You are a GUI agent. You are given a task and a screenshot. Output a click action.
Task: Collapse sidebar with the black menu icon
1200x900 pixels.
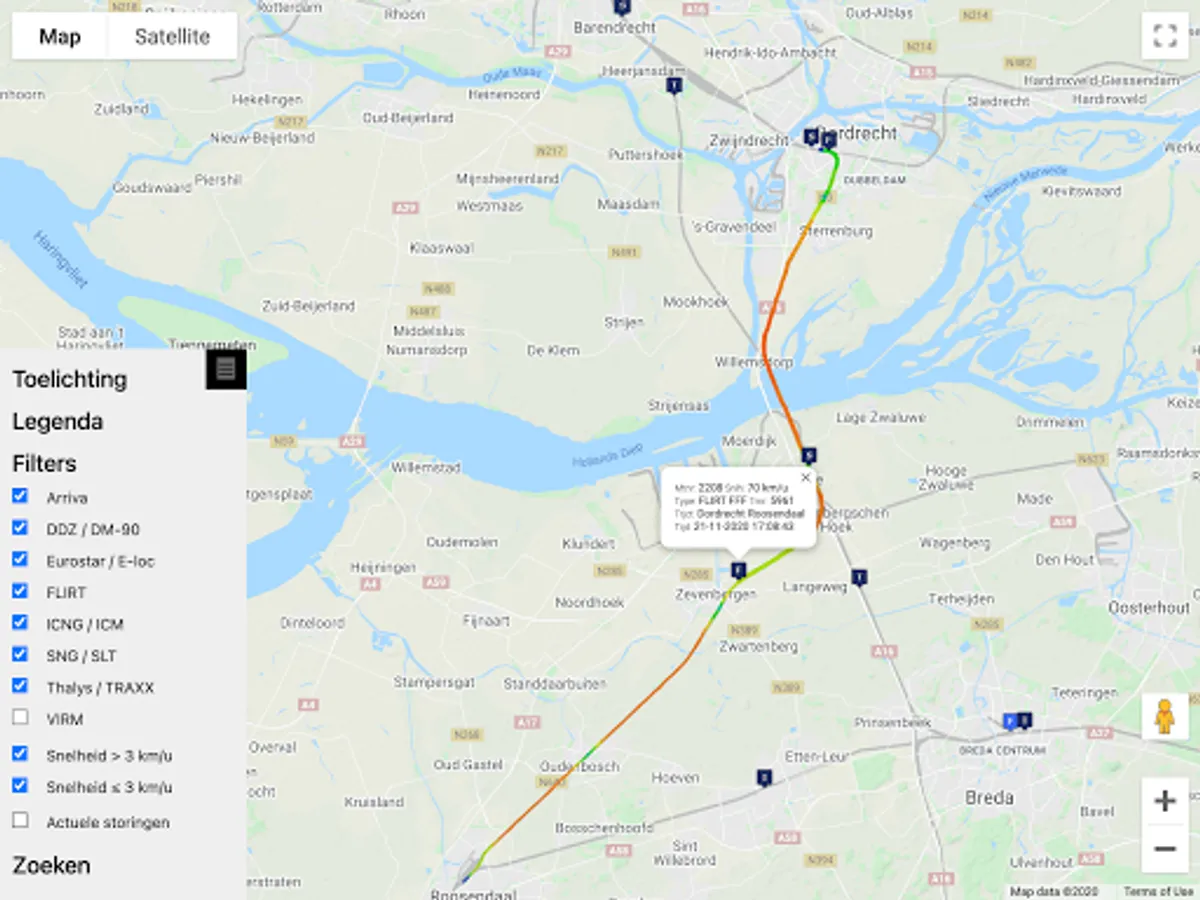pyautogui.click(x=226, y=369)
